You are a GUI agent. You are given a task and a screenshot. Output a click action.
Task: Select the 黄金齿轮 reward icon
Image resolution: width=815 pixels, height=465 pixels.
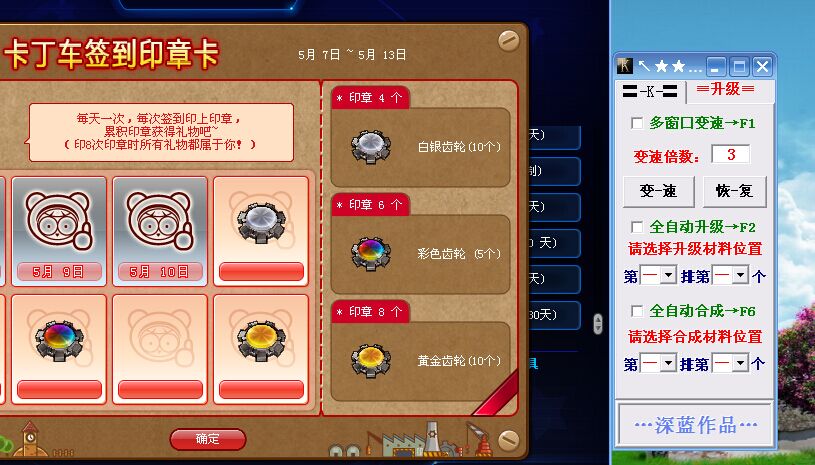point(370,361)
